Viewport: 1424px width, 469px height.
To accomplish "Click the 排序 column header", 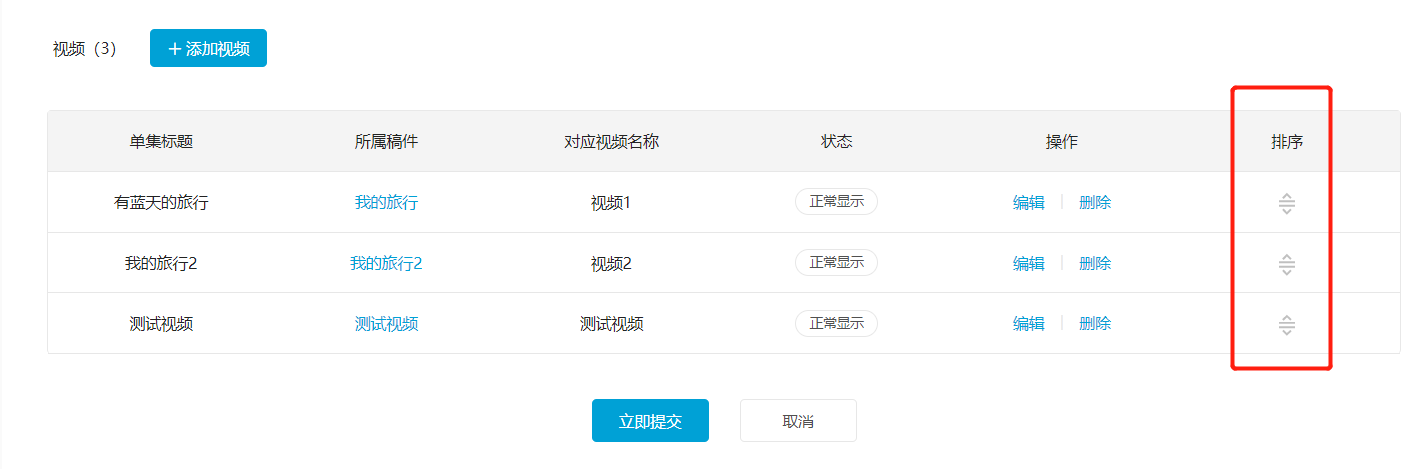I will pos(1287,142).
